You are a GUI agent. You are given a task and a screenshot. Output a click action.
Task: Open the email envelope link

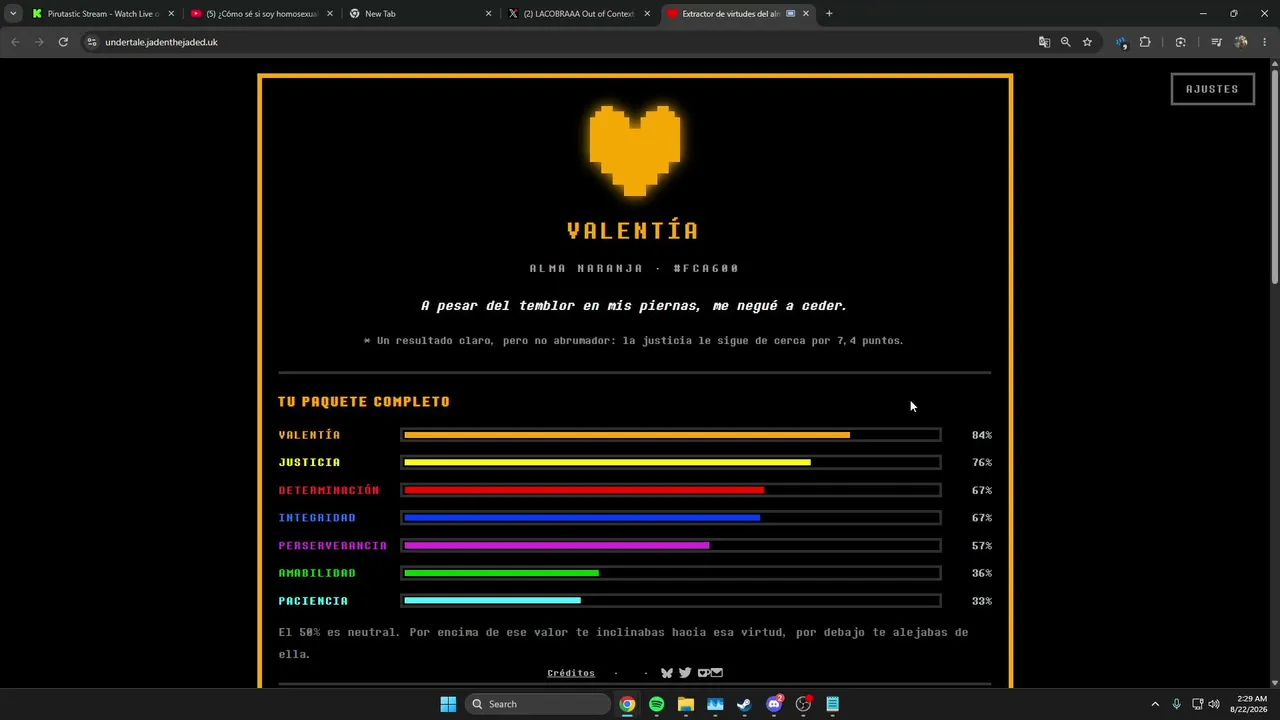[716, 673]
